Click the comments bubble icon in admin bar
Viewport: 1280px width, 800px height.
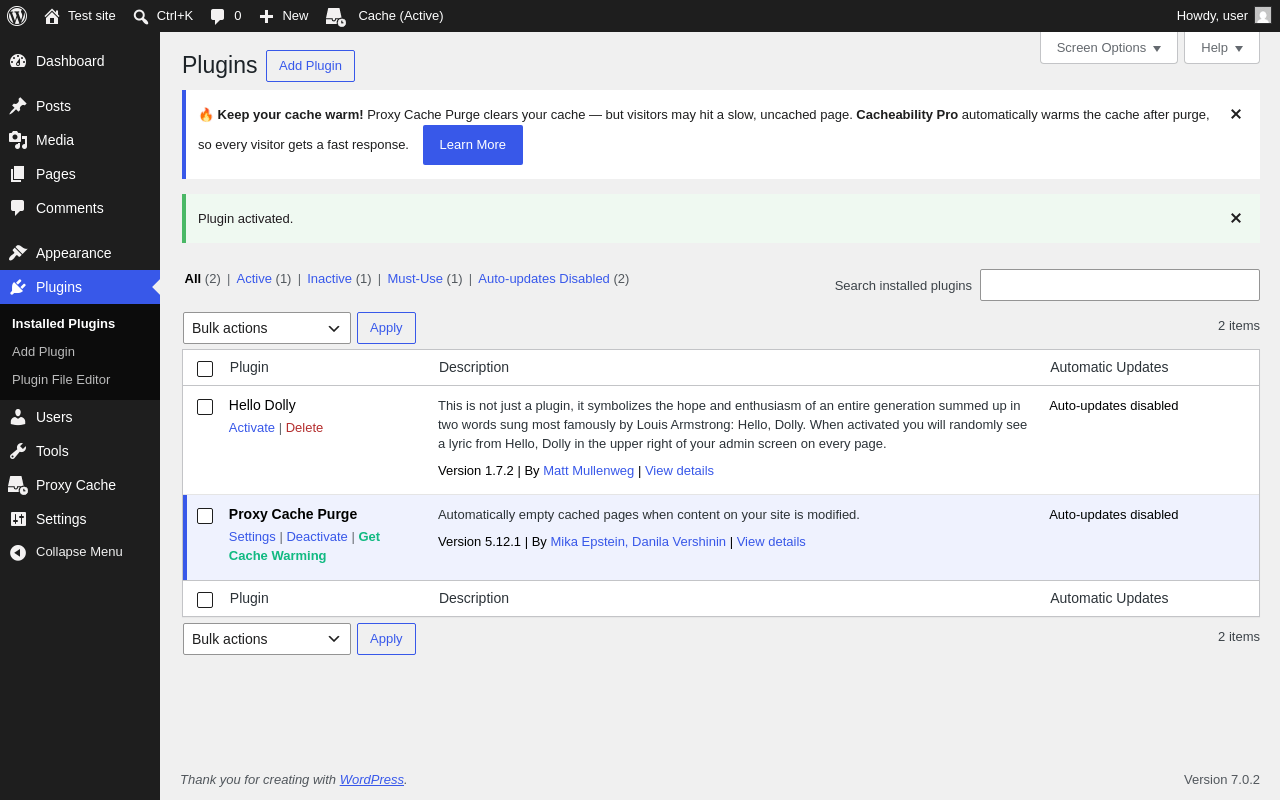tap(217, 16)
